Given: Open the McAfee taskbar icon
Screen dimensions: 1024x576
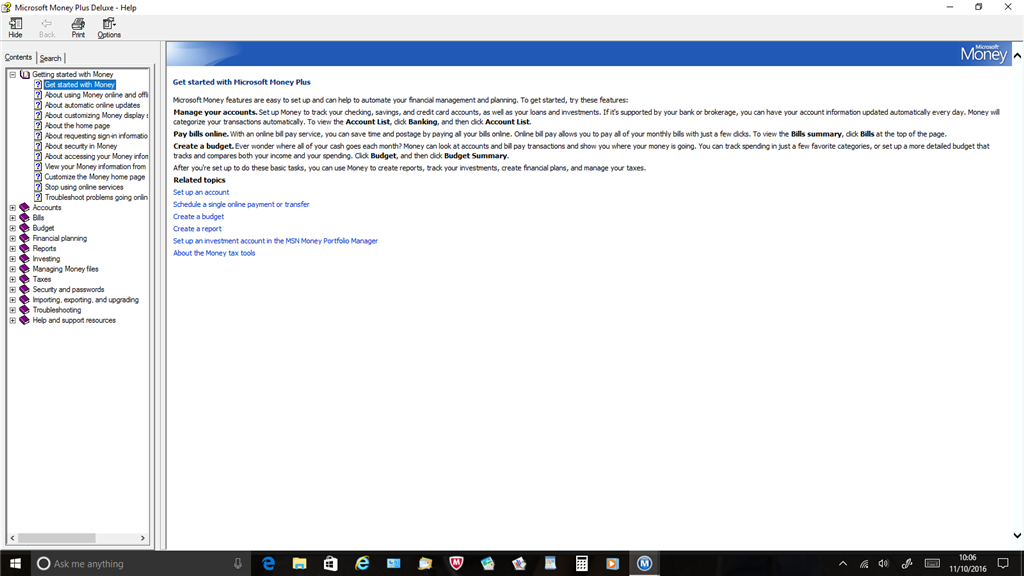Looking at the screenshot, I should pos(456,563).
